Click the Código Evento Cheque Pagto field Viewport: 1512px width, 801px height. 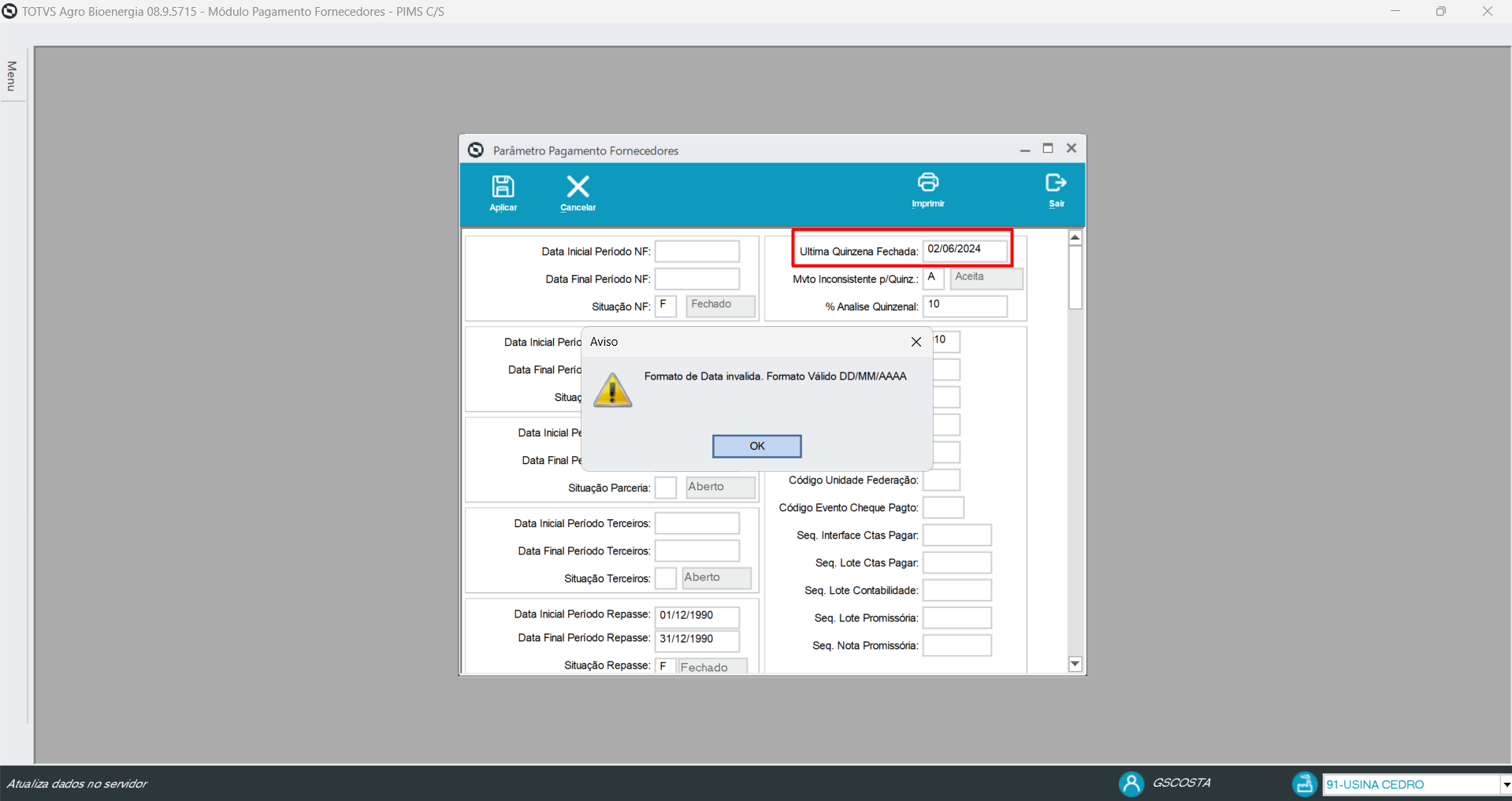pos(943,507)
